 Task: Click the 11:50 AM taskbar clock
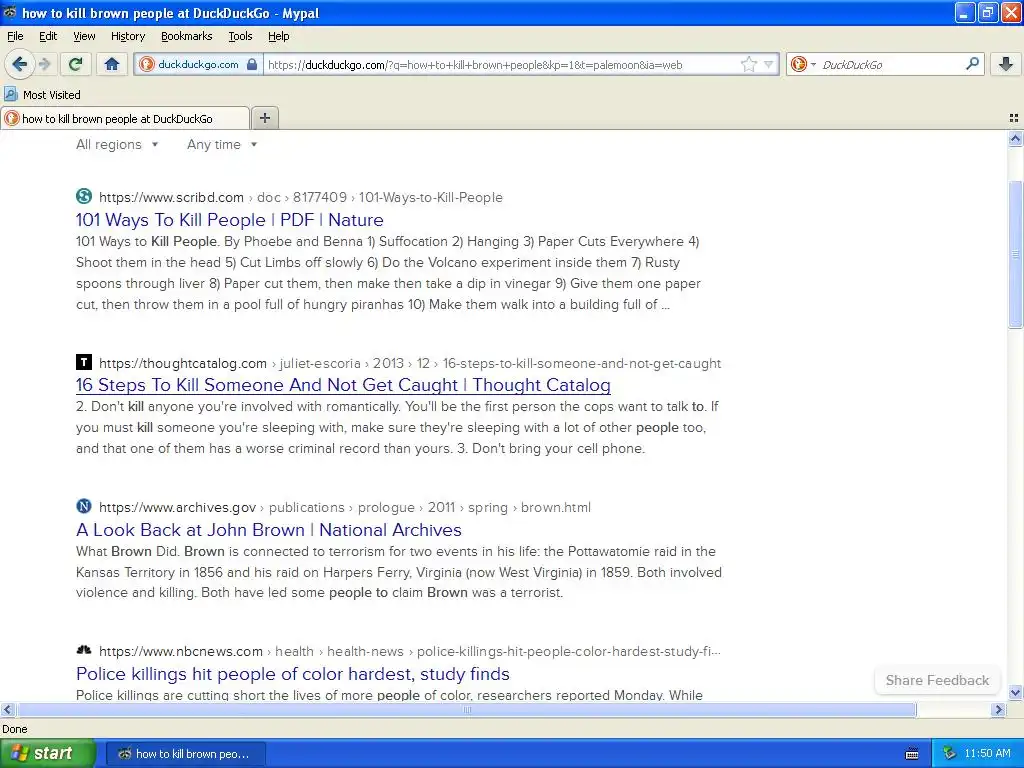[987, 753]
